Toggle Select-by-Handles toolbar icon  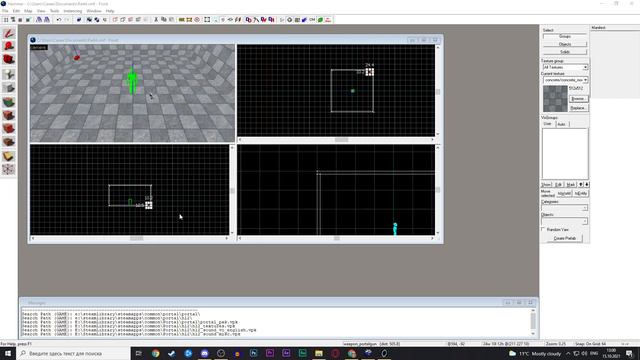(x=207, y=20)
